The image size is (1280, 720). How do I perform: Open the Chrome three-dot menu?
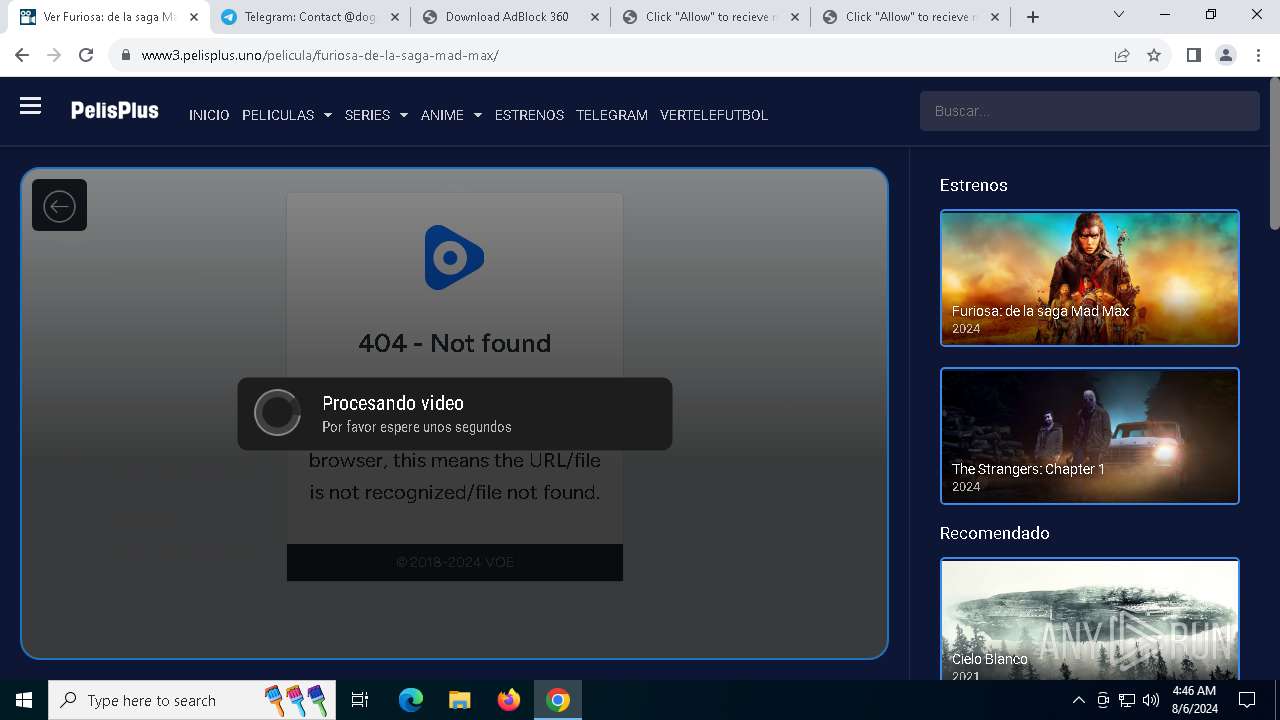[1258, 56]
